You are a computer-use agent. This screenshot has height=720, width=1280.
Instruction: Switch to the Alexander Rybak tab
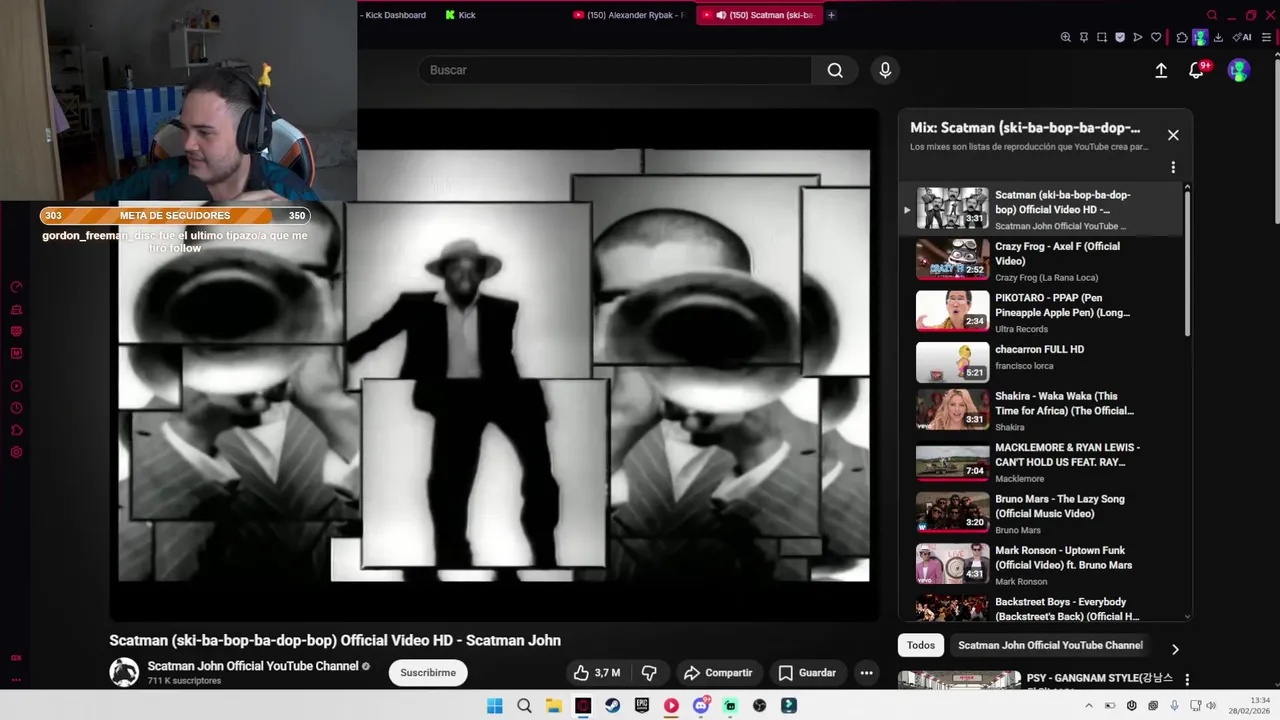tap(629, 15)
